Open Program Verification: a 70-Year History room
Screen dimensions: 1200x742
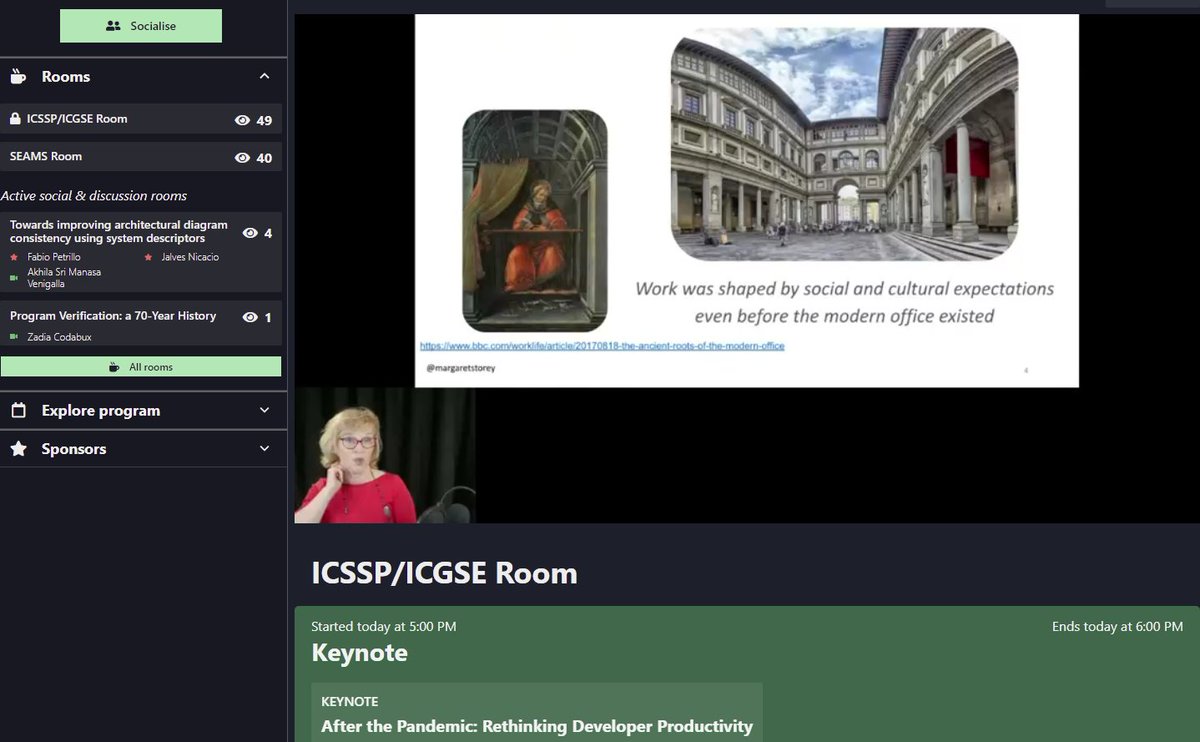141,323
